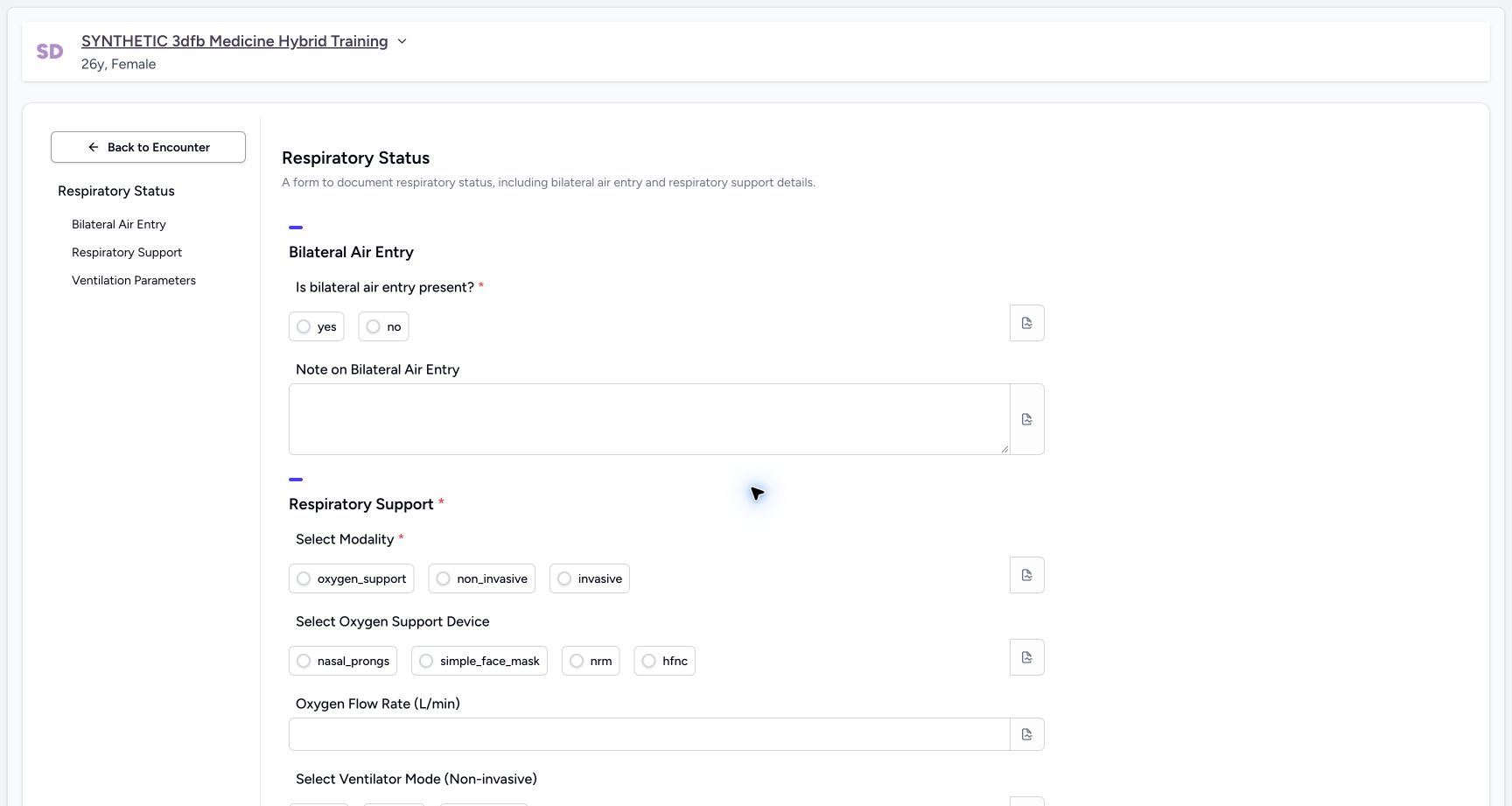Select nrm oxygen device

coord(591,661)
